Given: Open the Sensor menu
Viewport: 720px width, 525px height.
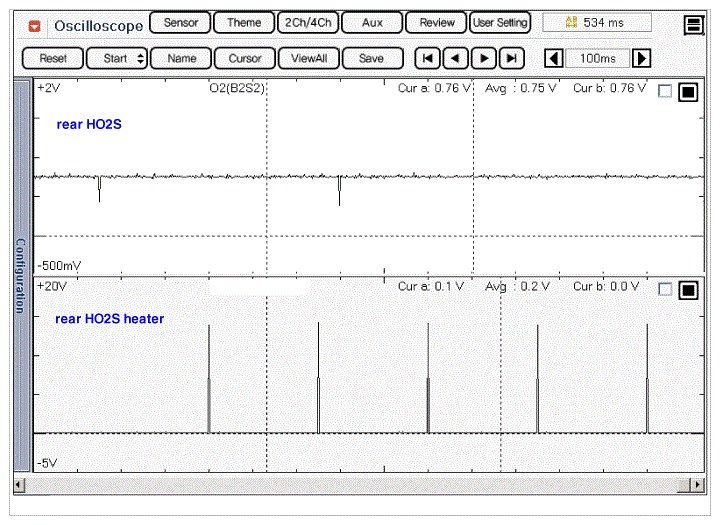Looking at the screenshot, I should pos(180,22).
